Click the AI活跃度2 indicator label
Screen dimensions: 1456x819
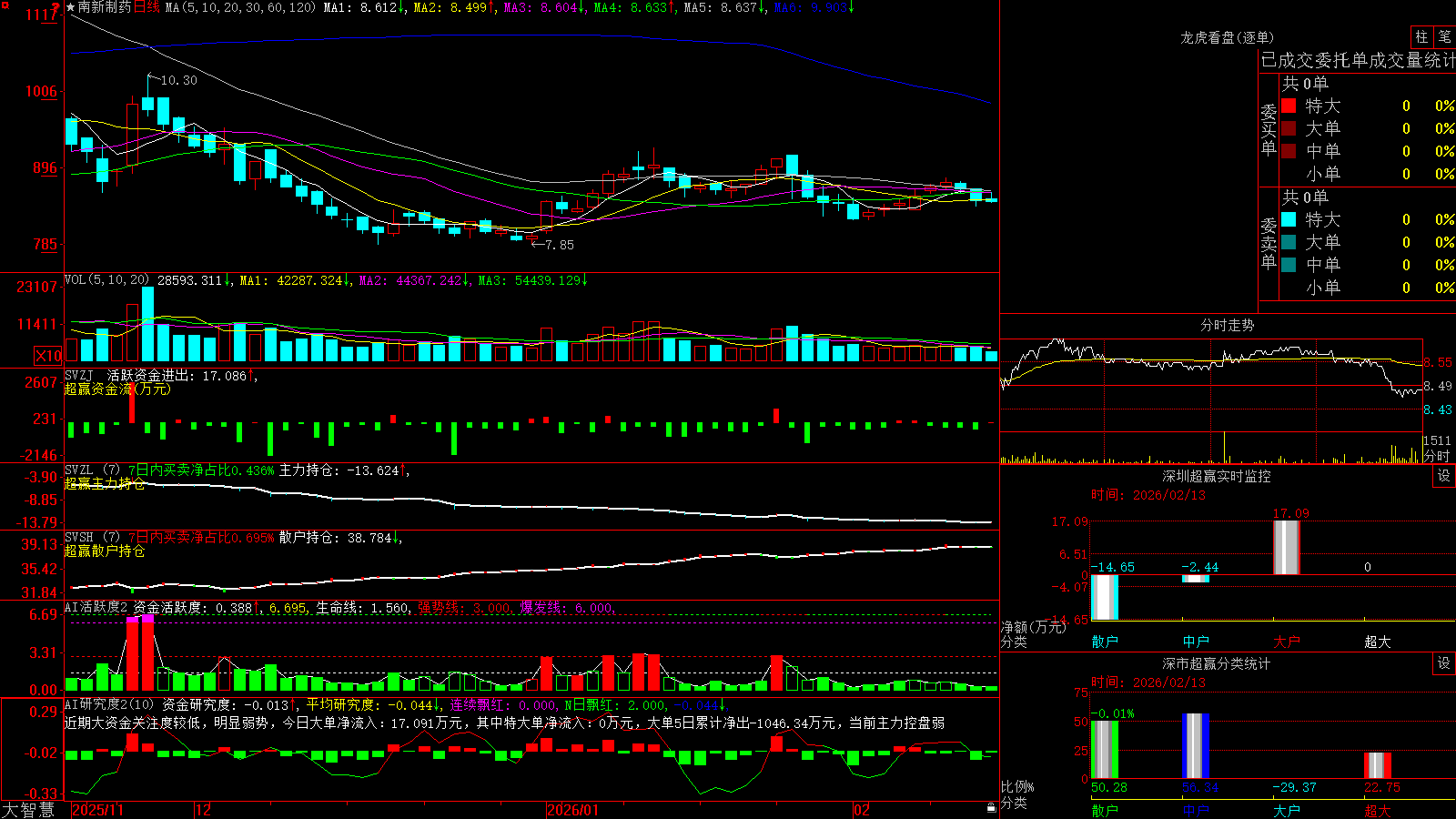(96, 608)
